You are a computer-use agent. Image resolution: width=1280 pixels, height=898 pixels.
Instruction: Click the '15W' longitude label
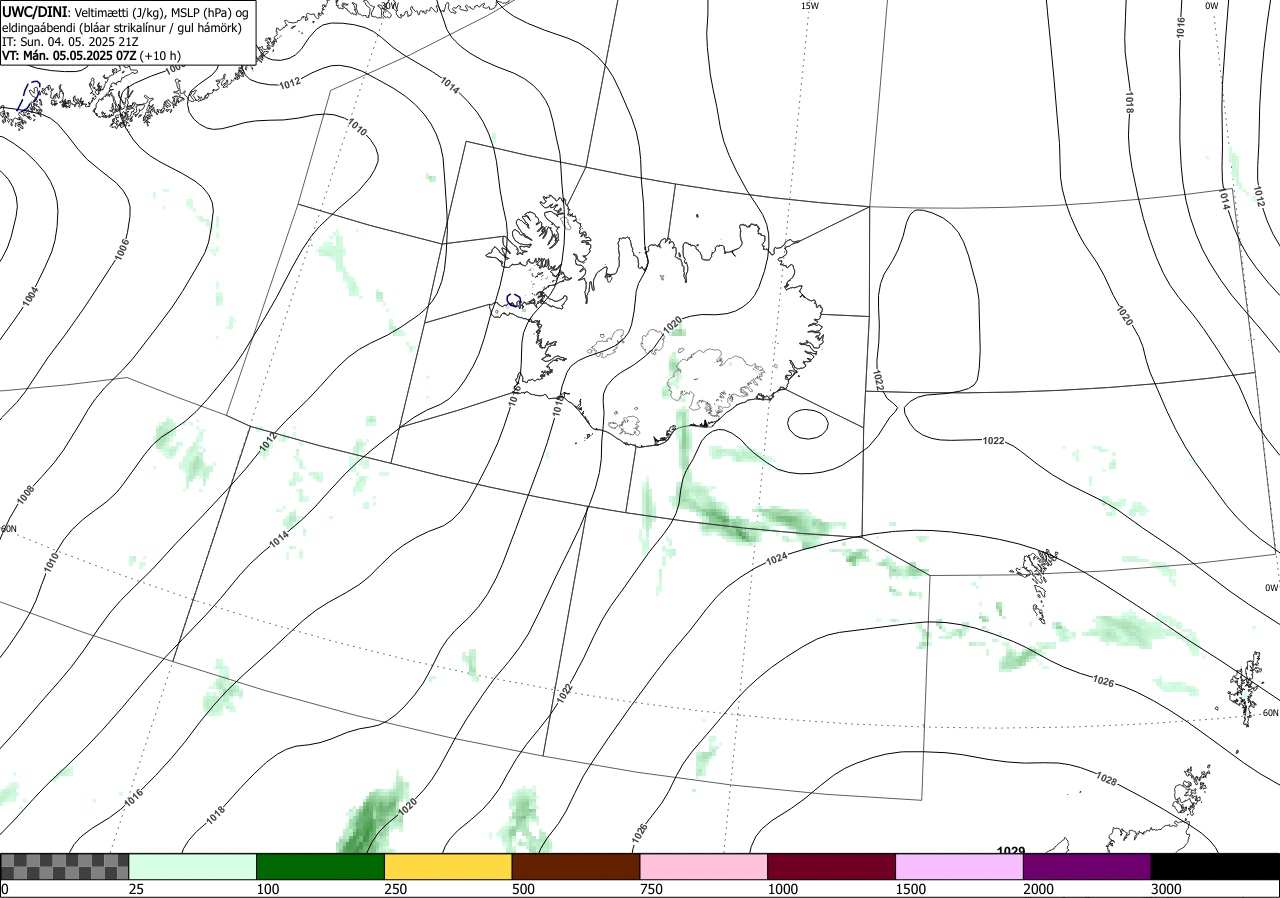tap(810, 6)
